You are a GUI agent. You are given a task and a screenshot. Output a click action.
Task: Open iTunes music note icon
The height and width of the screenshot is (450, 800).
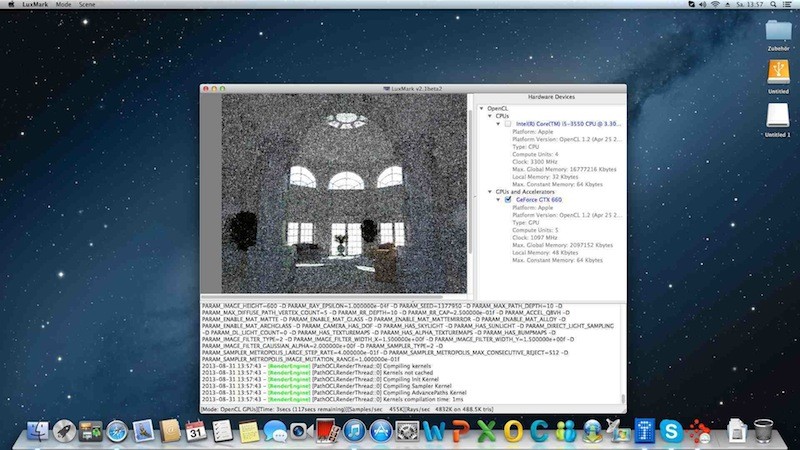354,431
